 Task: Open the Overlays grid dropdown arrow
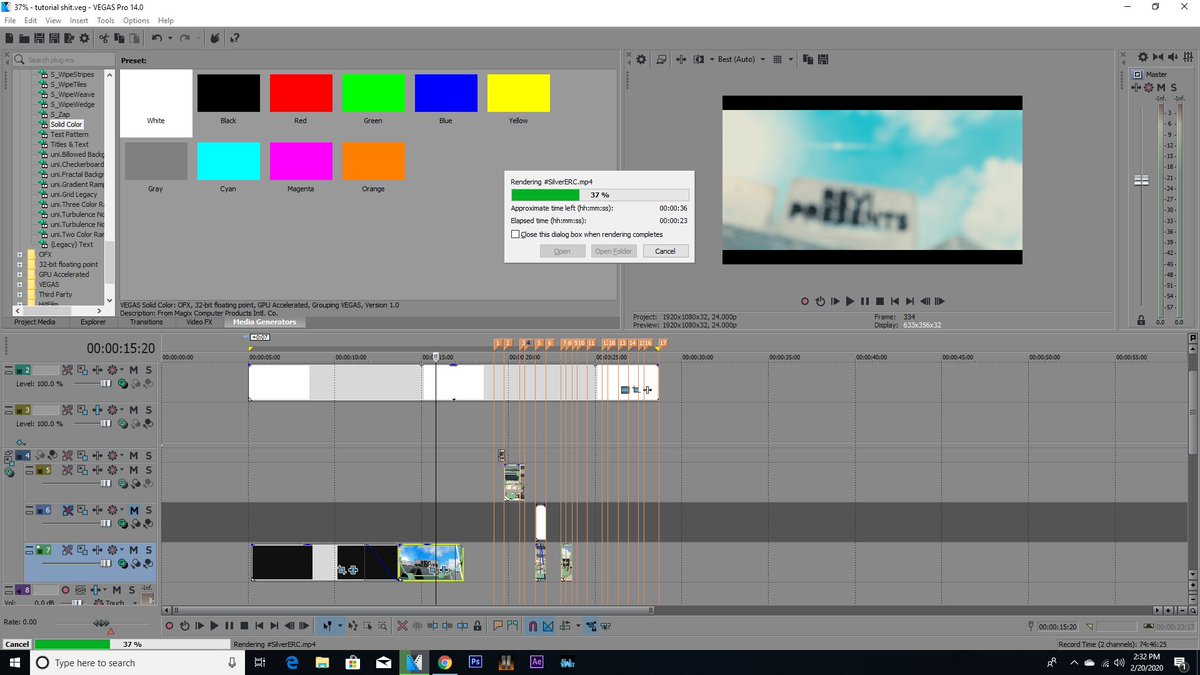[x=791, y=59]
